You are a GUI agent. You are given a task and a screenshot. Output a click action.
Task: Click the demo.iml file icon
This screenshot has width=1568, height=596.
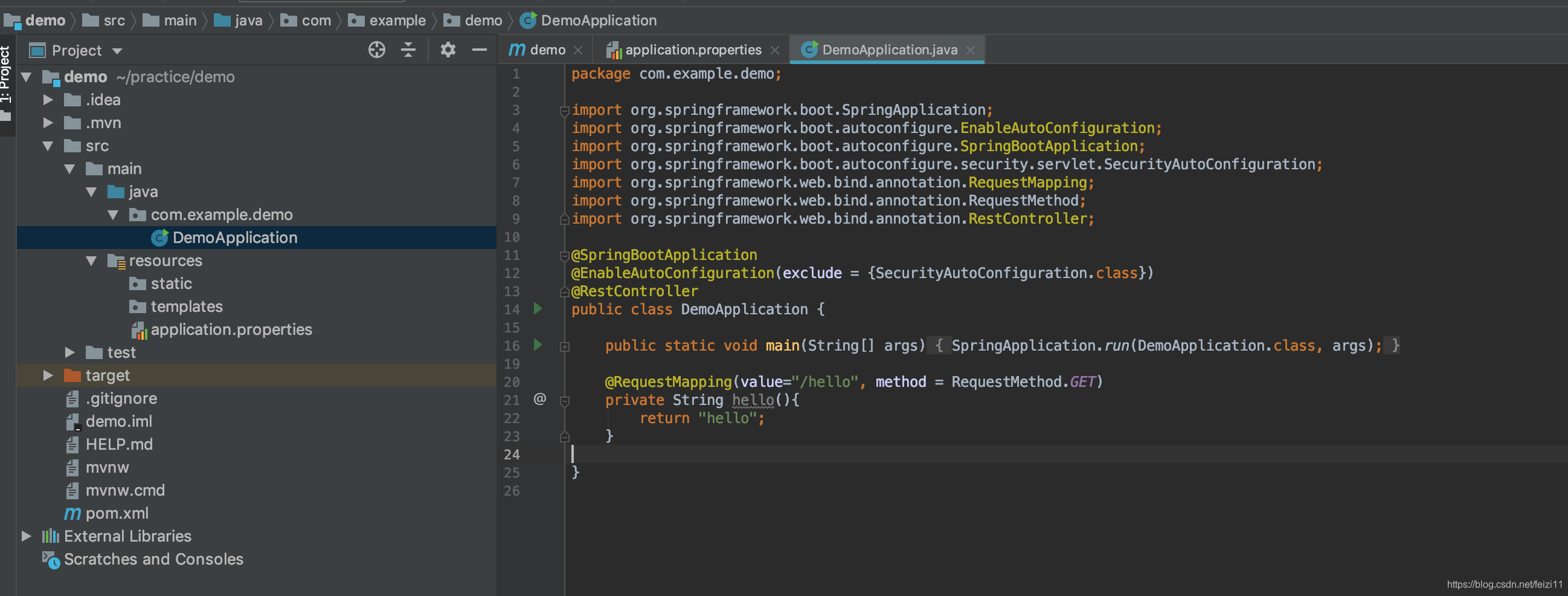tap(72, 422)
